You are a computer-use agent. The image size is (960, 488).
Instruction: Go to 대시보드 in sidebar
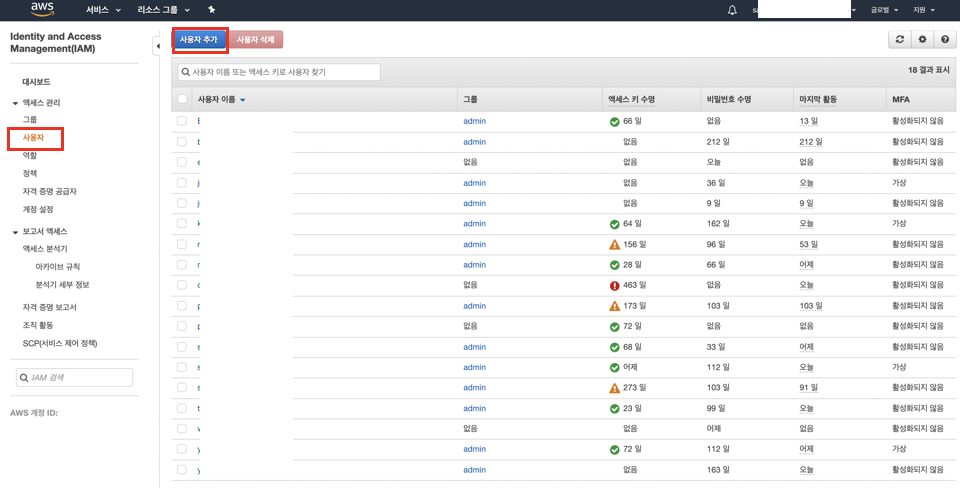coord(36,82)
